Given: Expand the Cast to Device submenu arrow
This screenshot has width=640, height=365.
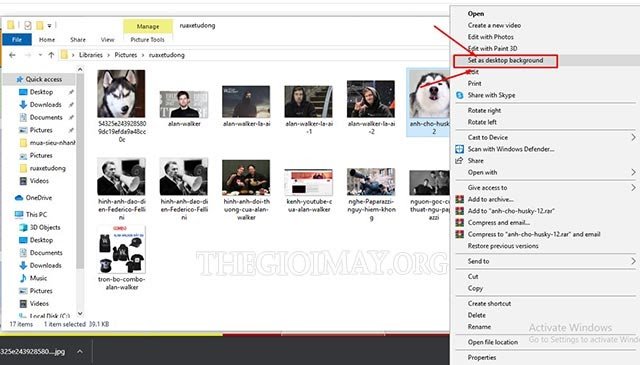Looking at the screenshot, I should tap(633, 137).
